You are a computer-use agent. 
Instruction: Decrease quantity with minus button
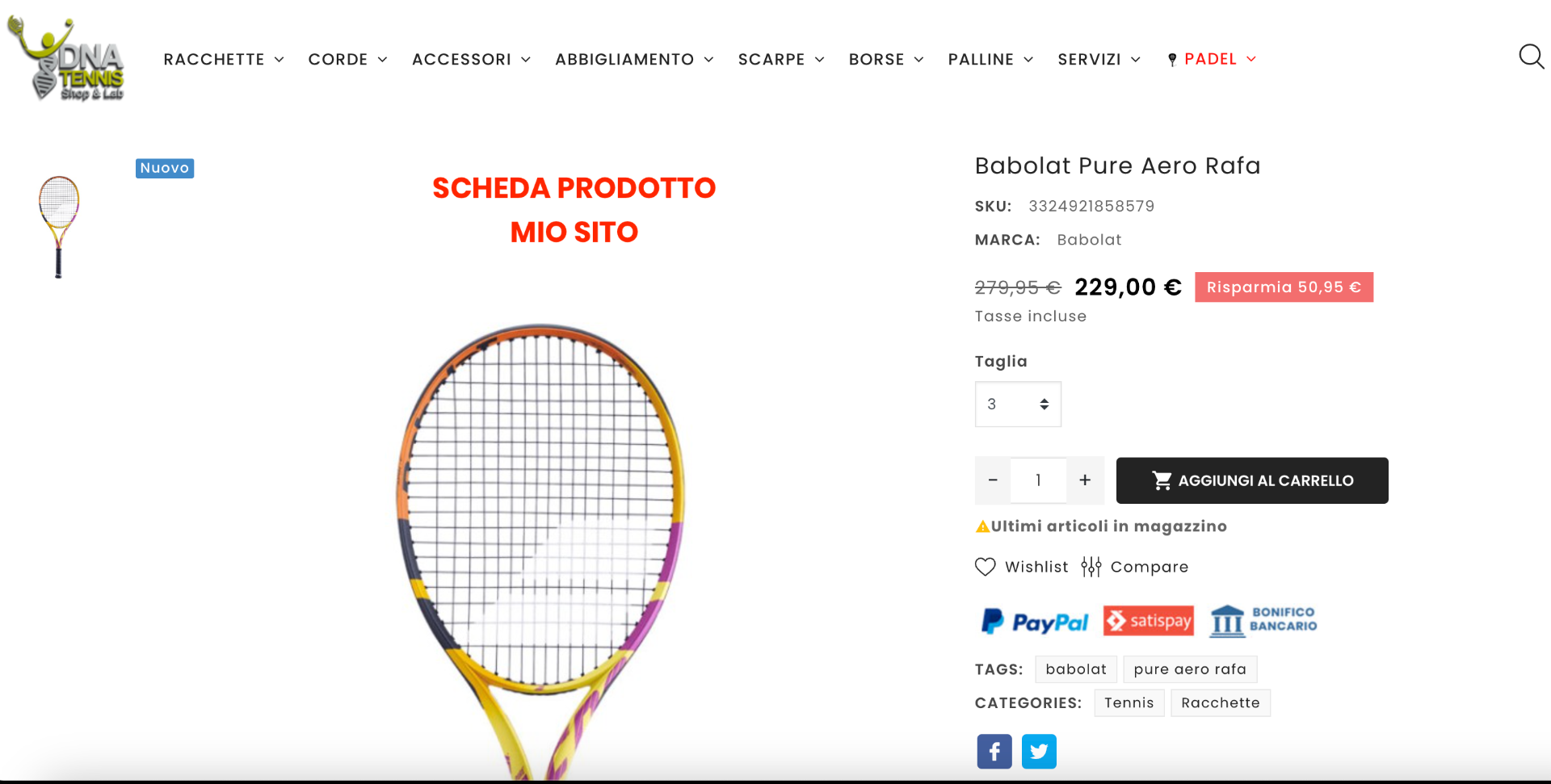coord(993,480)
